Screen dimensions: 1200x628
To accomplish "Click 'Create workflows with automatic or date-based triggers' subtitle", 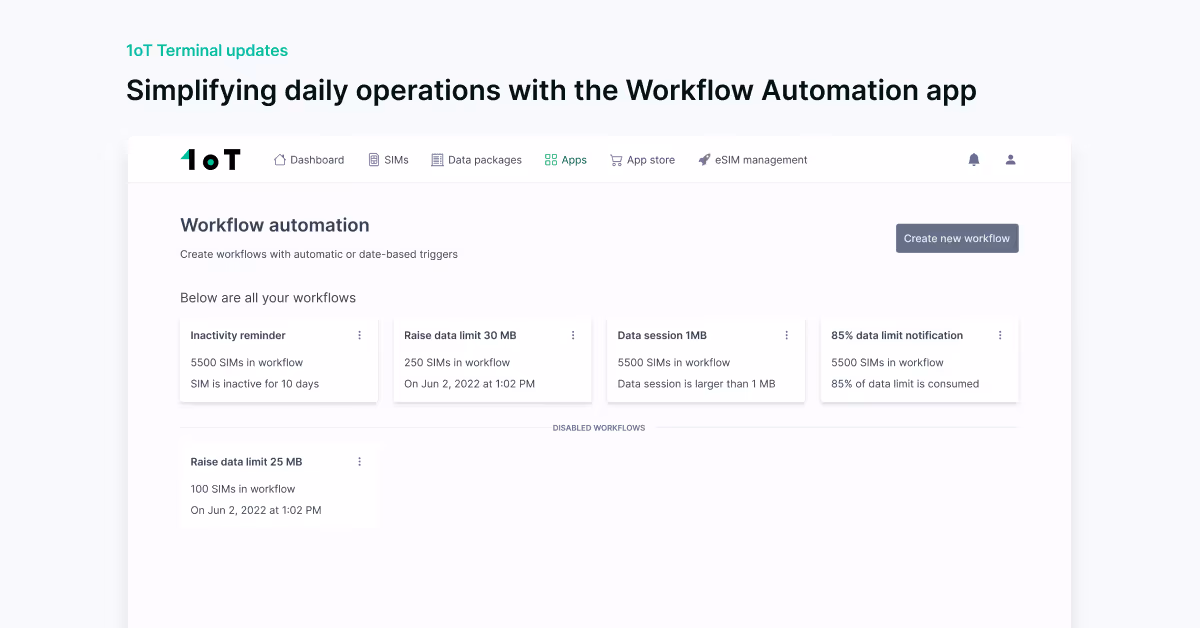I will [319, 254].
